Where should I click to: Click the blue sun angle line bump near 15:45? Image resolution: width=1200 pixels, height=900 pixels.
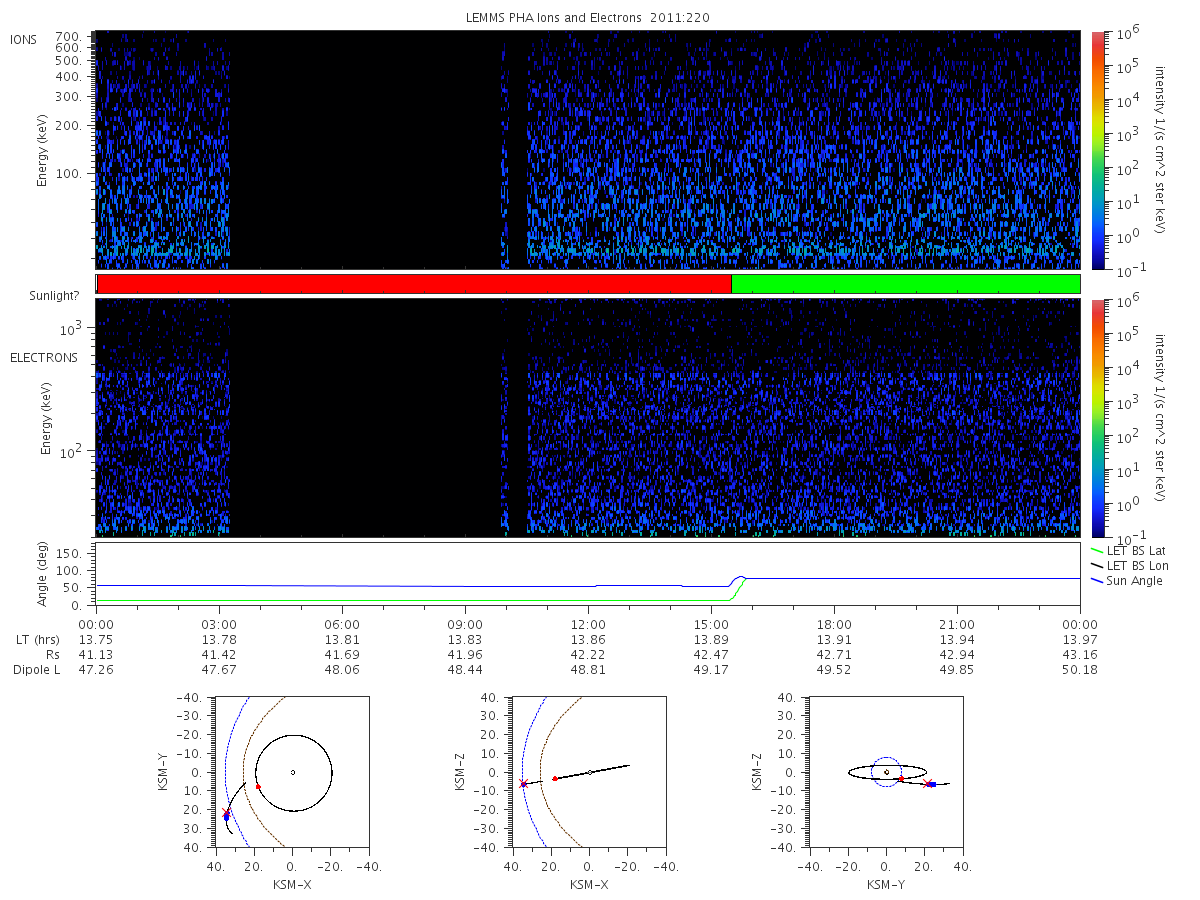[740, 578]
